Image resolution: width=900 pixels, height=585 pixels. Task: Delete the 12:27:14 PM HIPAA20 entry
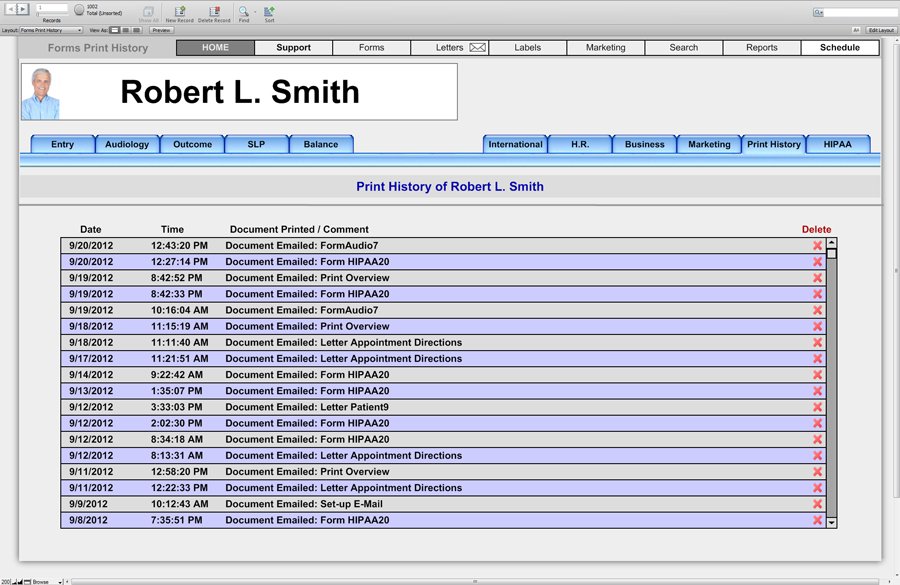pos(817,262)
